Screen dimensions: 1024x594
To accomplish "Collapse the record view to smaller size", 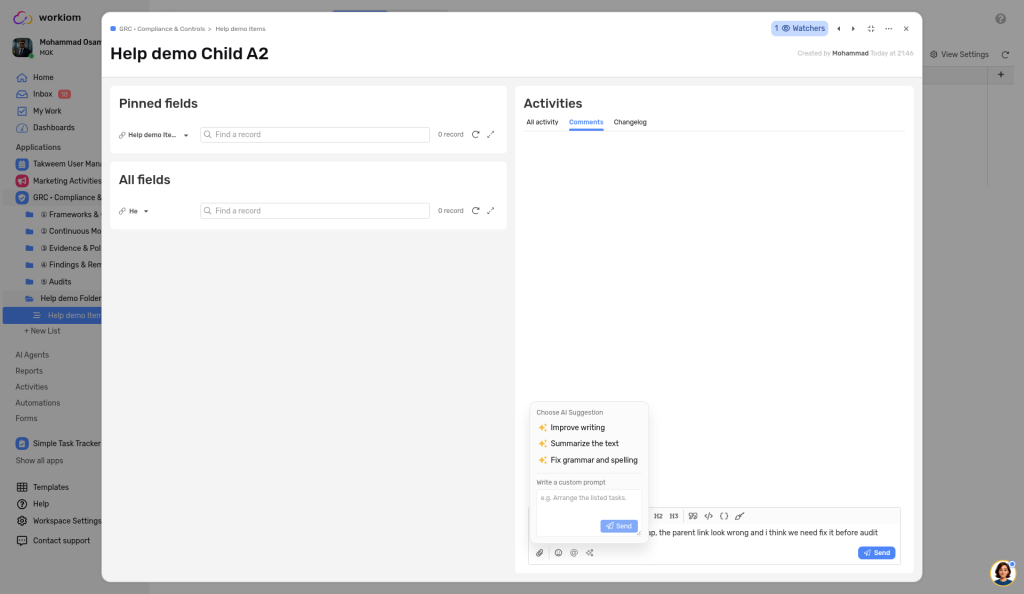I will click(x=871, y=29).
